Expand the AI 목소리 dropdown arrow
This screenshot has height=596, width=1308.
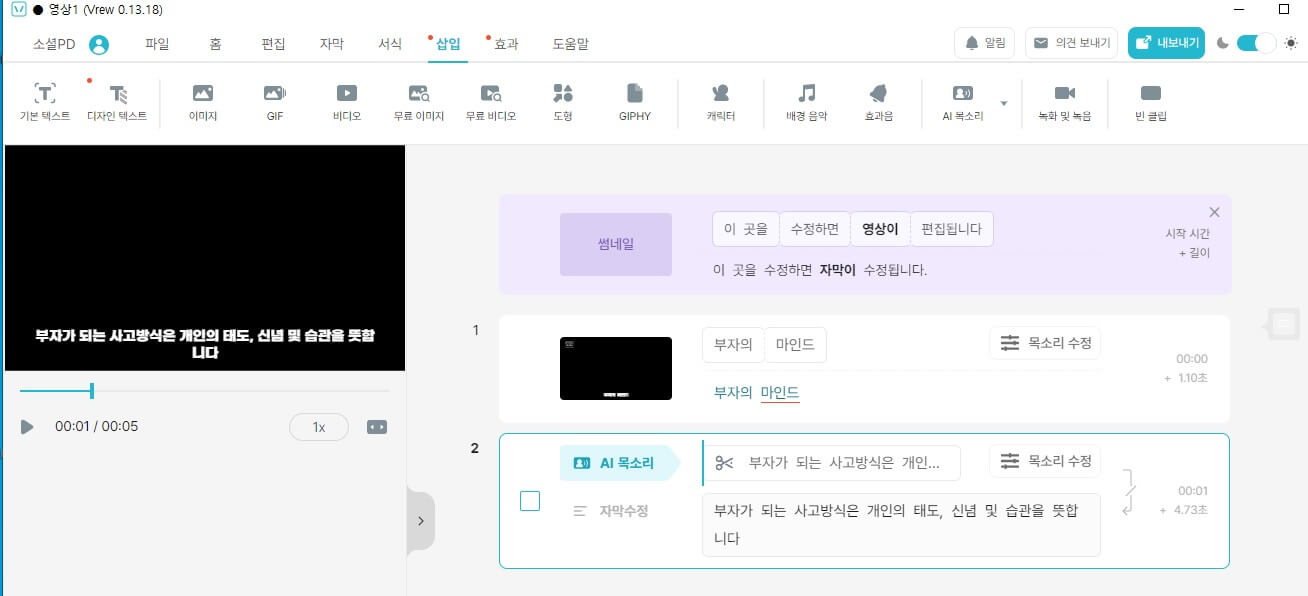[1003, 103]
